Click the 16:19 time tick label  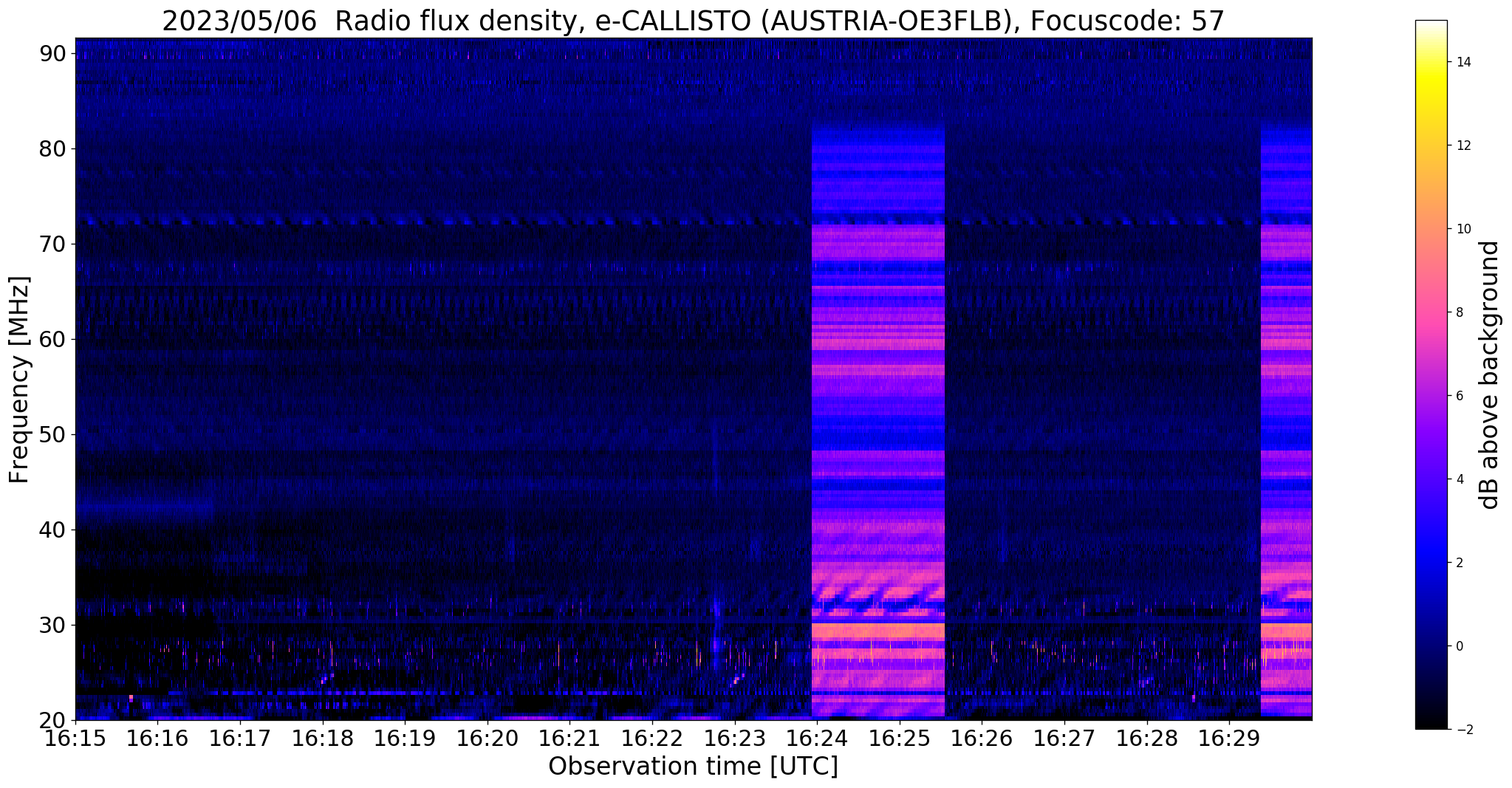click(x=405, y=739)
